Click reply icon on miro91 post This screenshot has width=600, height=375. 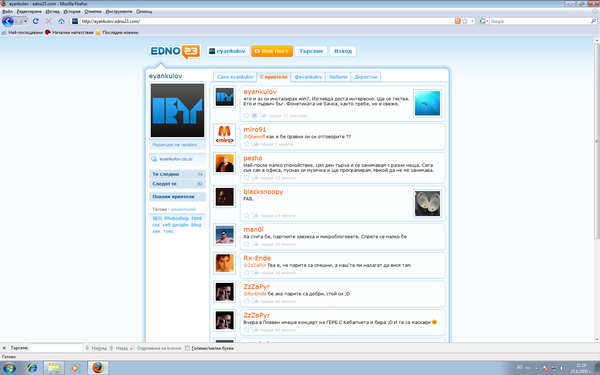point(255,144)
